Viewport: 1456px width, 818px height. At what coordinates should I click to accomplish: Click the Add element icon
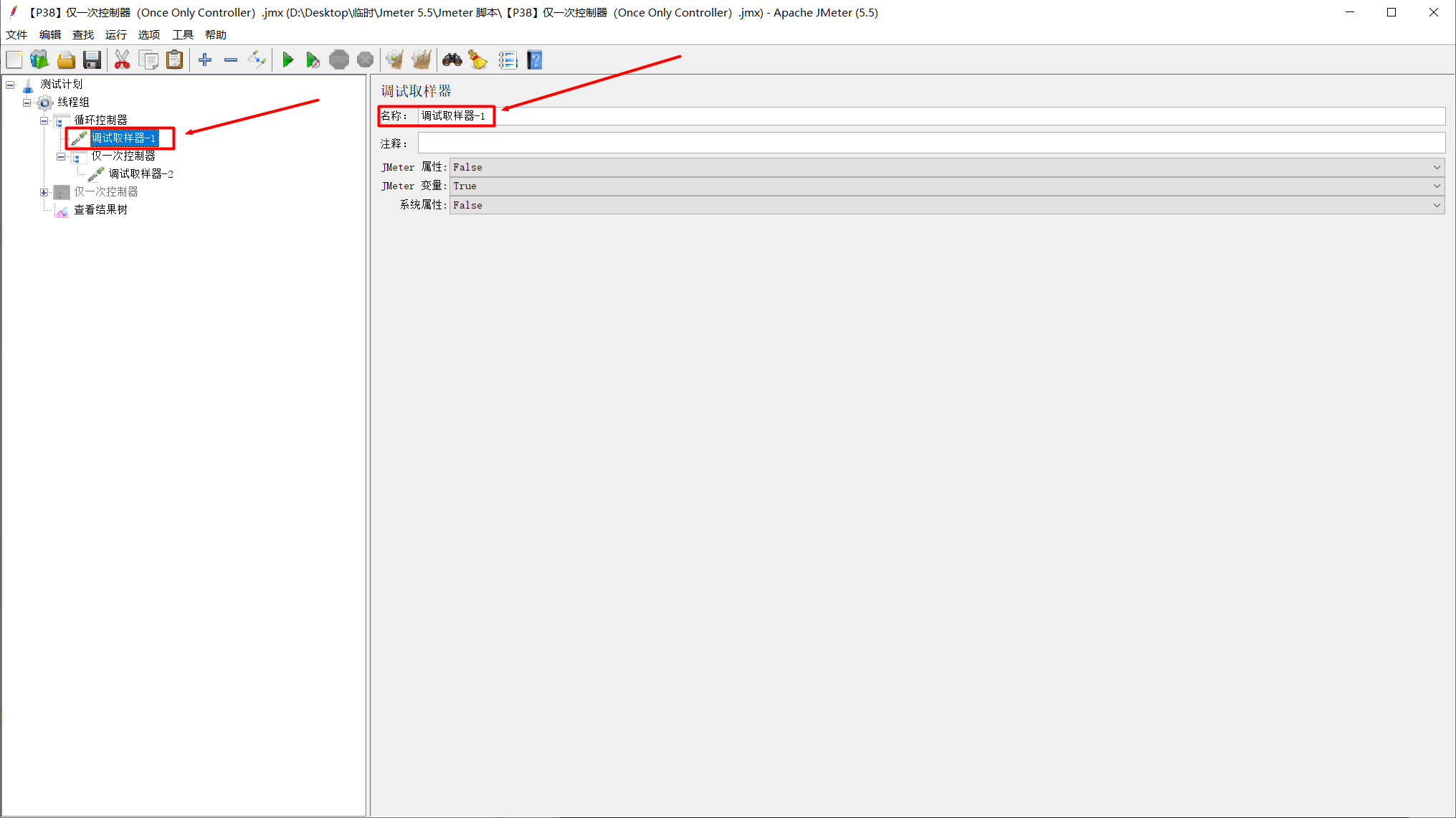click(206, 60)
